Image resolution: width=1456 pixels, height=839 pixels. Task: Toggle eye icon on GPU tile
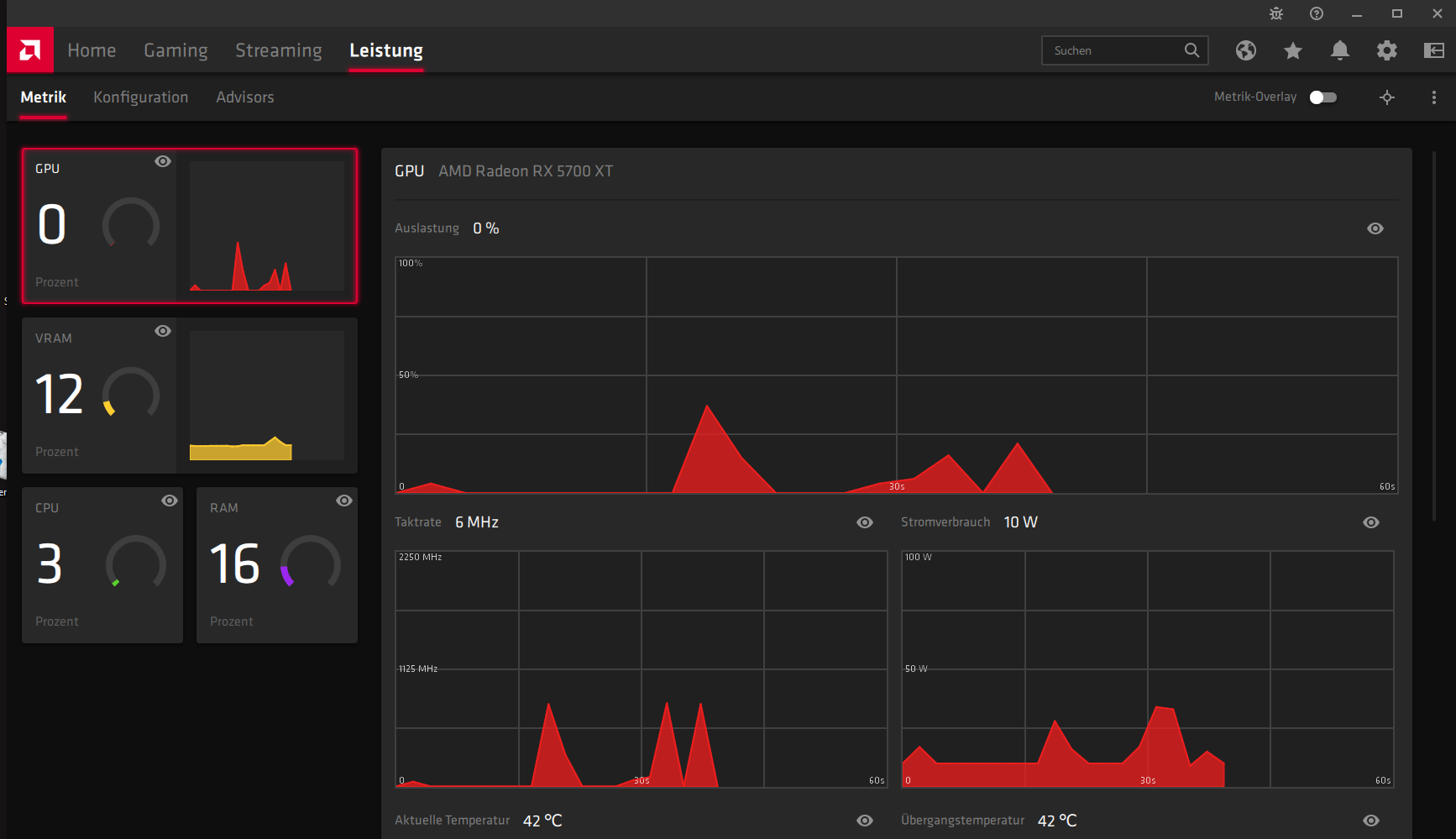tap(163, 161)
